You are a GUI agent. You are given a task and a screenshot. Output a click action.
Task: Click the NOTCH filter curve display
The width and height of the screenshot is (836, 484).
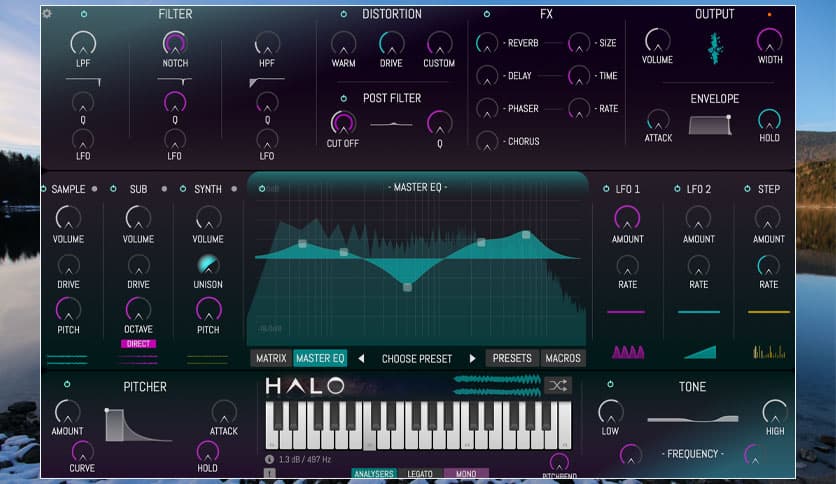click(x=175, y=81)
